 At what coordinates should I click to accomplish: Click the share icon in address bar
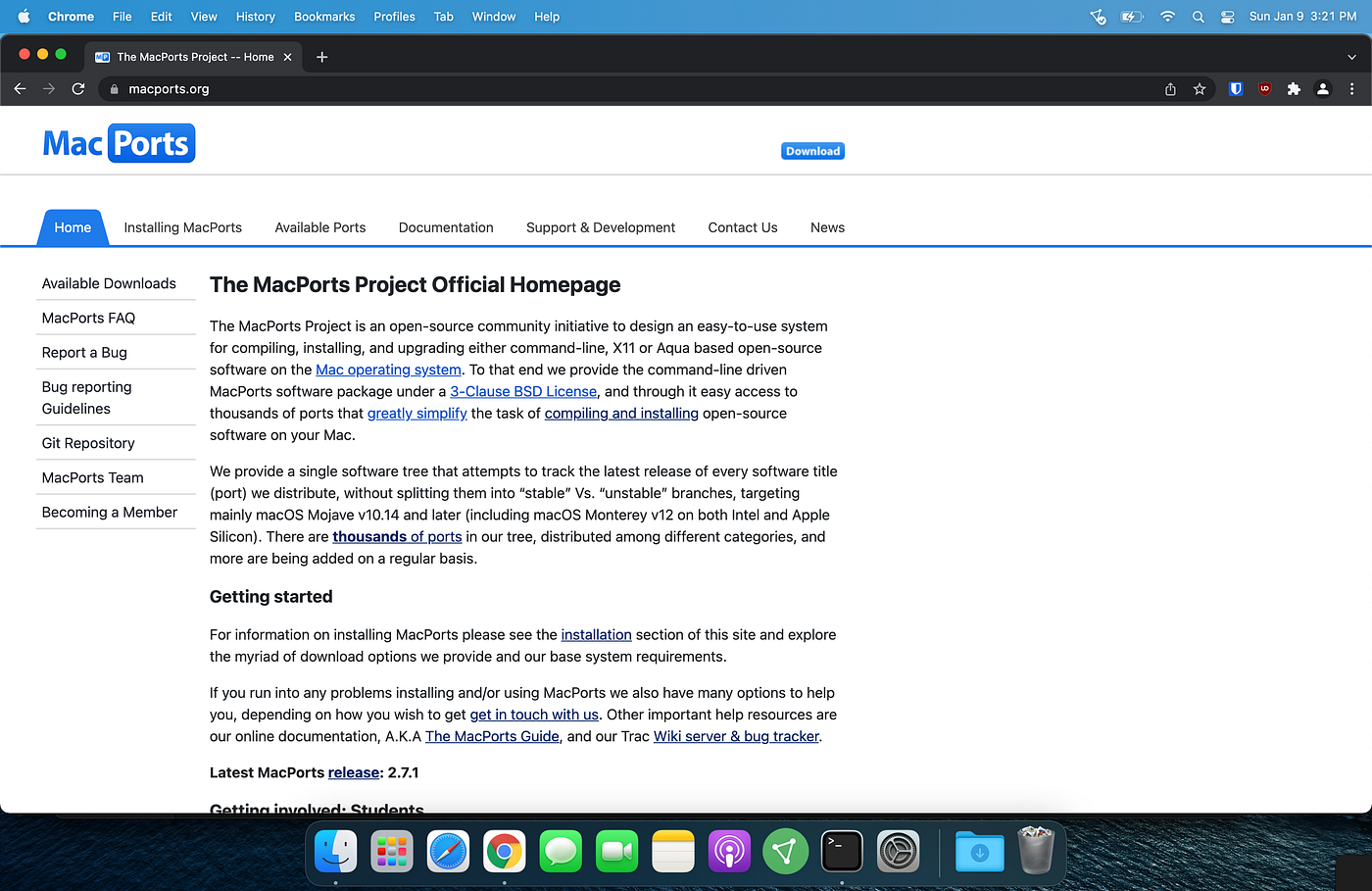(1170, 89)
